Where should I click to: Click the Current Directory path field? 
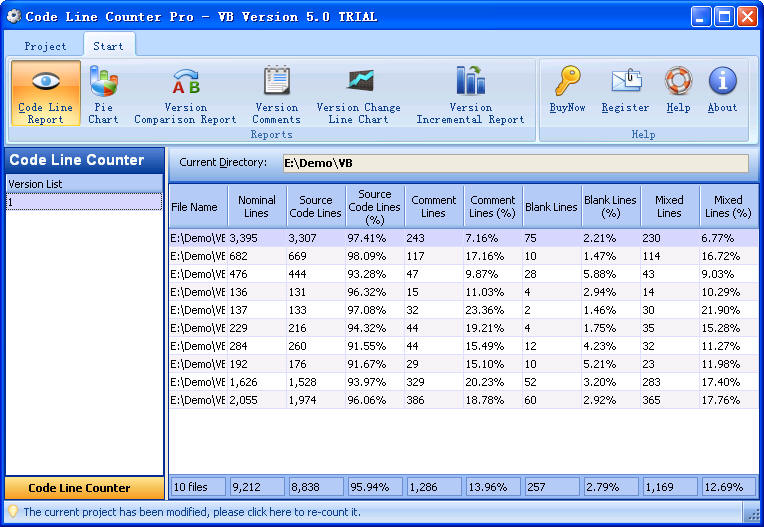pos(514,163)
